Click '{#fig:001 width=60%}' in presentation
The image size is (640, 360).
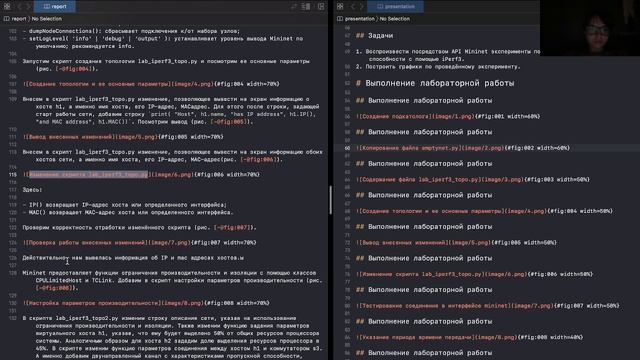pos(507,116)
